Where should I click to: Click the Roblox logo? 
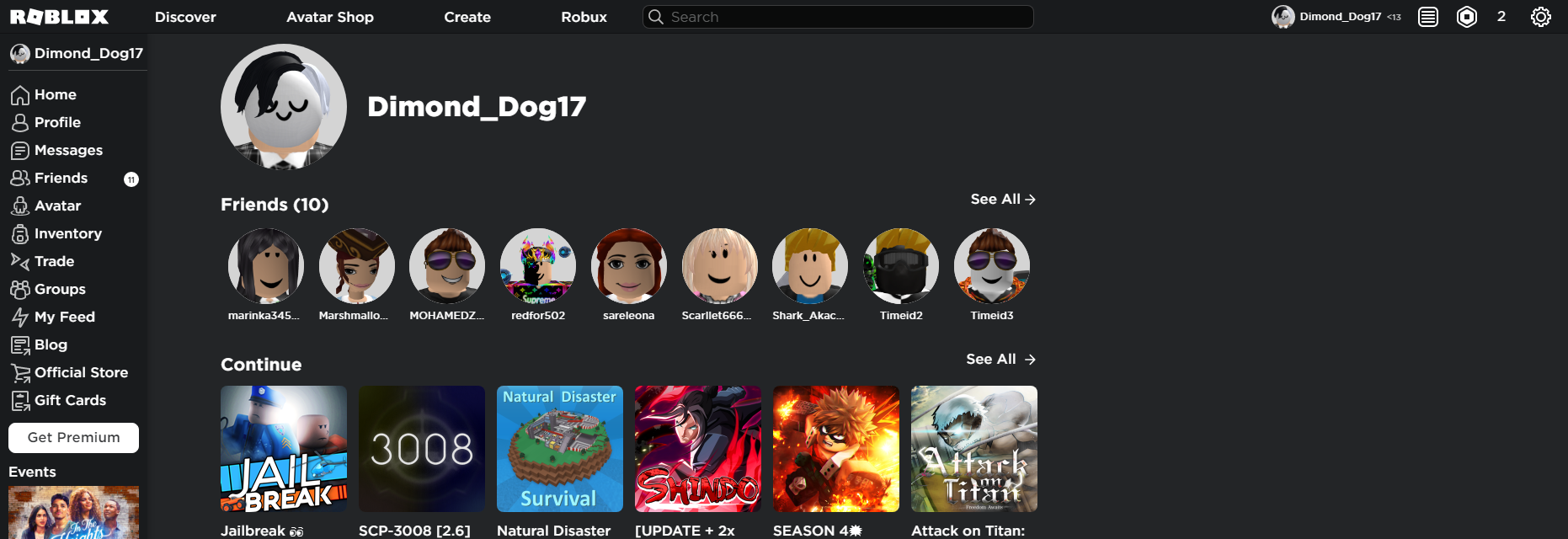tap(59, 17)
